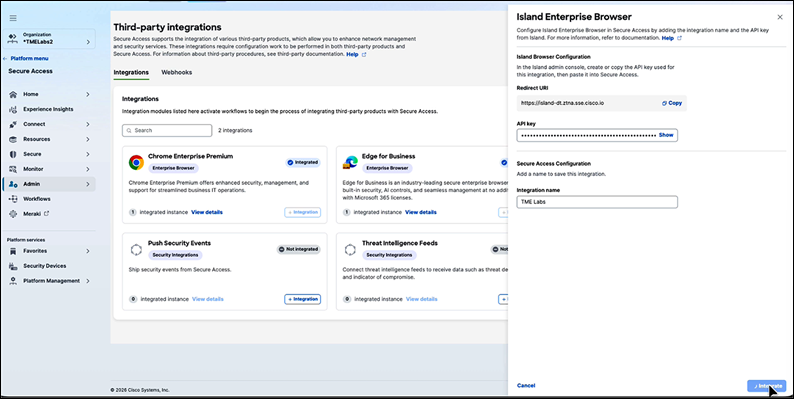Click the Security Devices icon
The width and height of the screenshot is (794, 399).
13,266
